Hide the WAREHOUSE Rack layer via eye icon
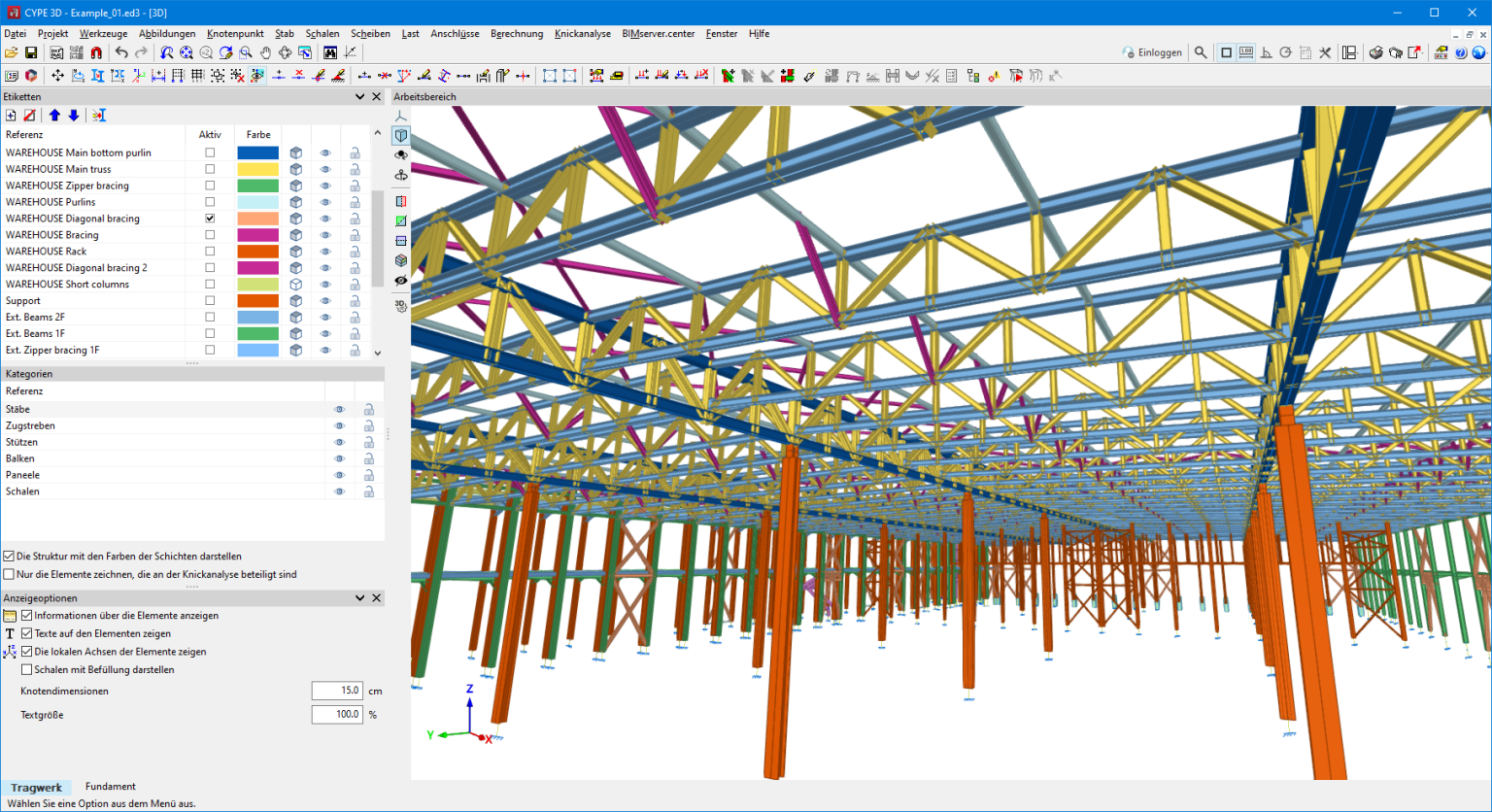 pos(325,252)
